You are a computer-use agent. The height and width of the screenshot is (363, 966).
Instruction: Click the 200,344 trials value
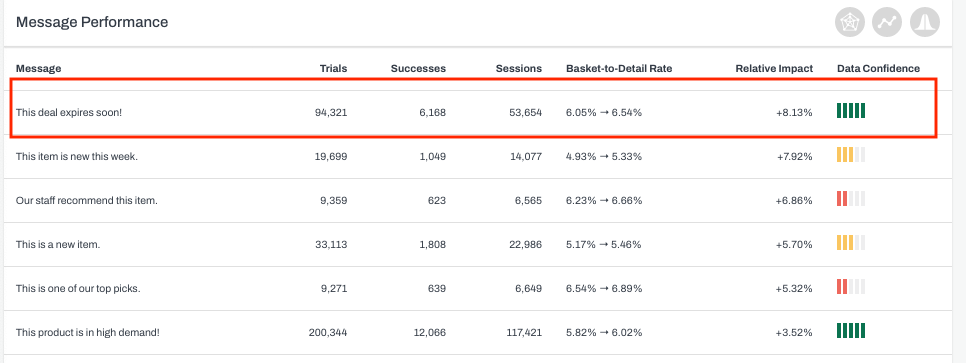(x=328, y=333)
